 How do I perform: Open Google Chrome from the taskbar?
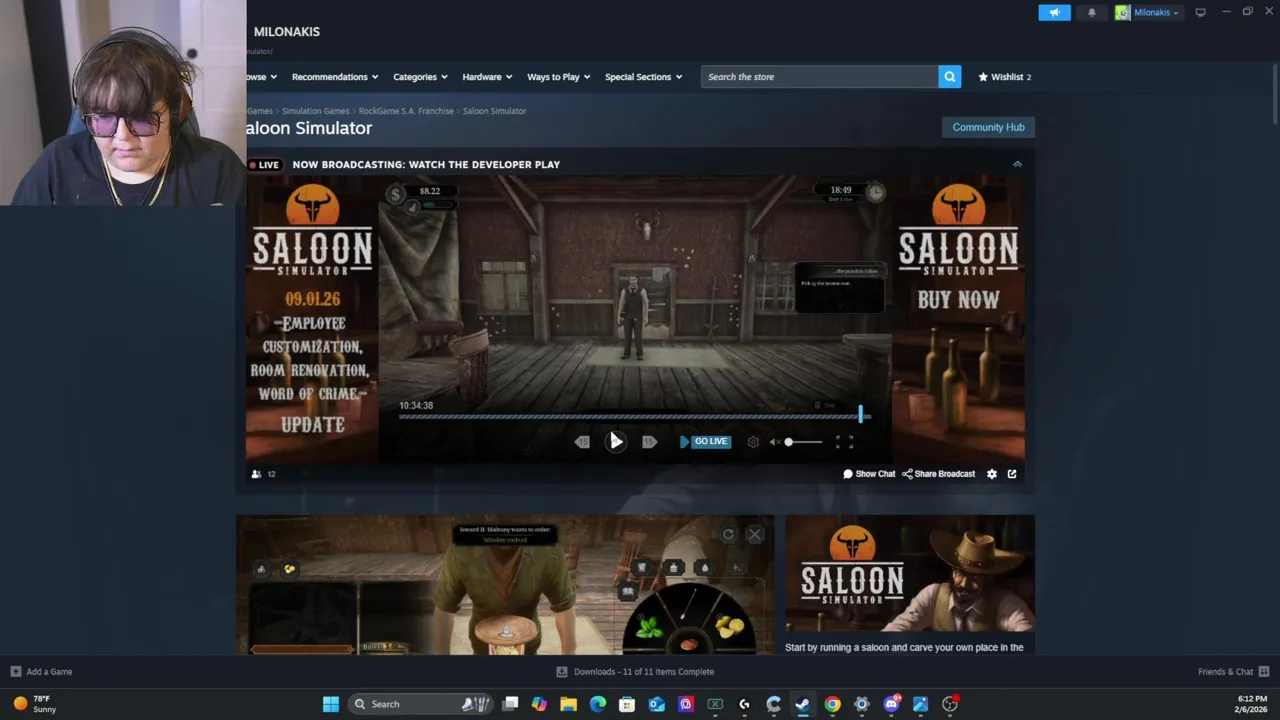click(x=832, y=704)
